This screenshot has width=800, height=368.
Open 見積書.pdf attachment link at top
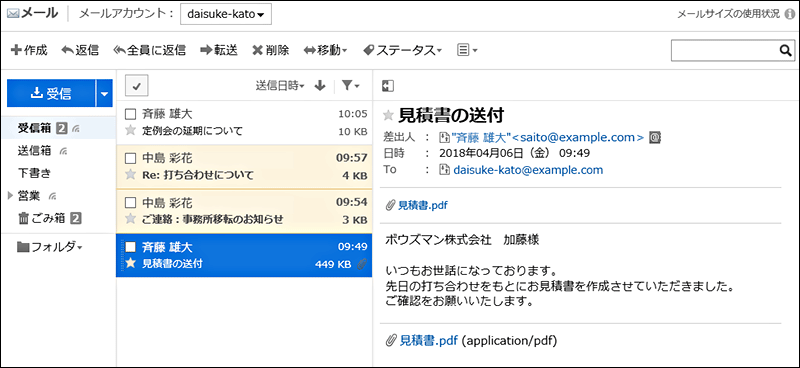[x=422, y=206]
